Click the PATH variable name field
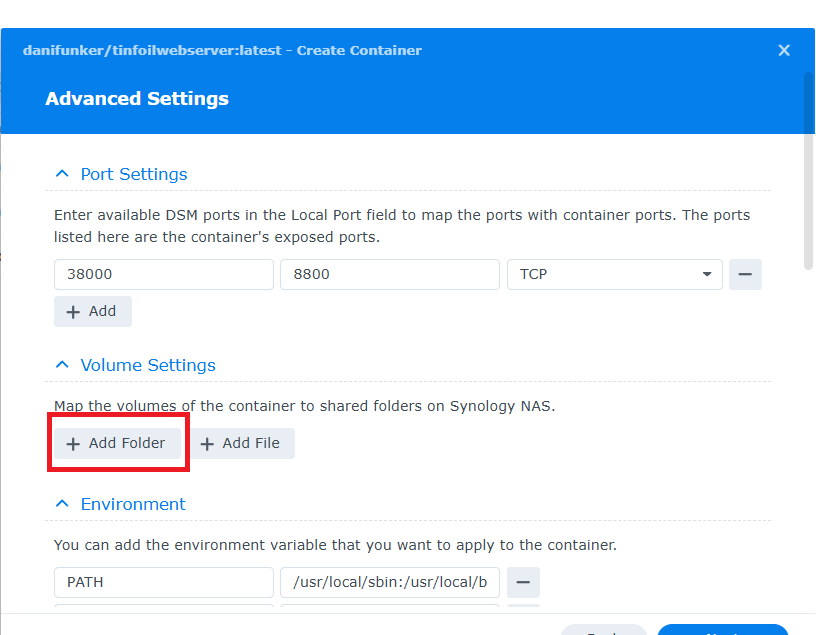816x635 pixels. (x=163, y=582)
